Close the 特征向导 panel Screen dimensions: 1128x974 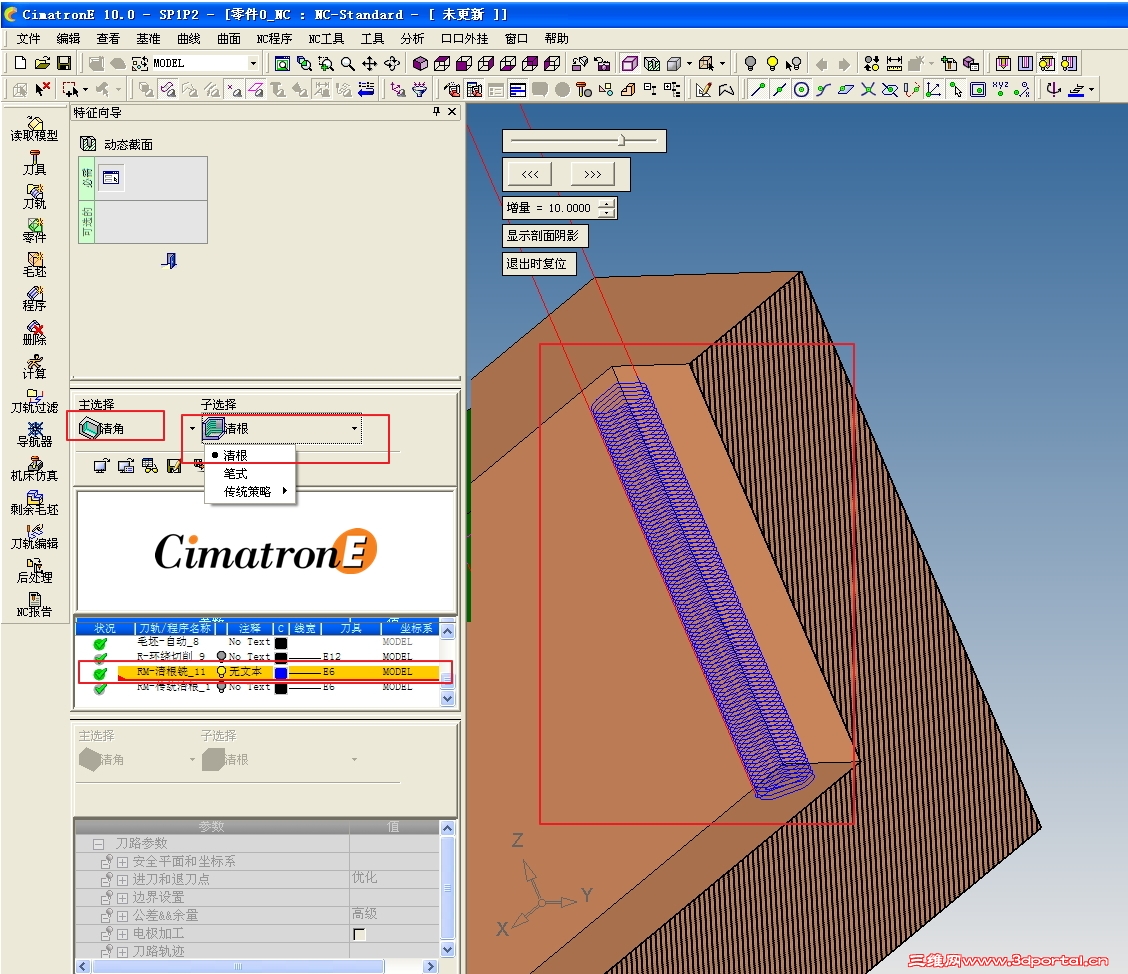[x=452, y=111]
